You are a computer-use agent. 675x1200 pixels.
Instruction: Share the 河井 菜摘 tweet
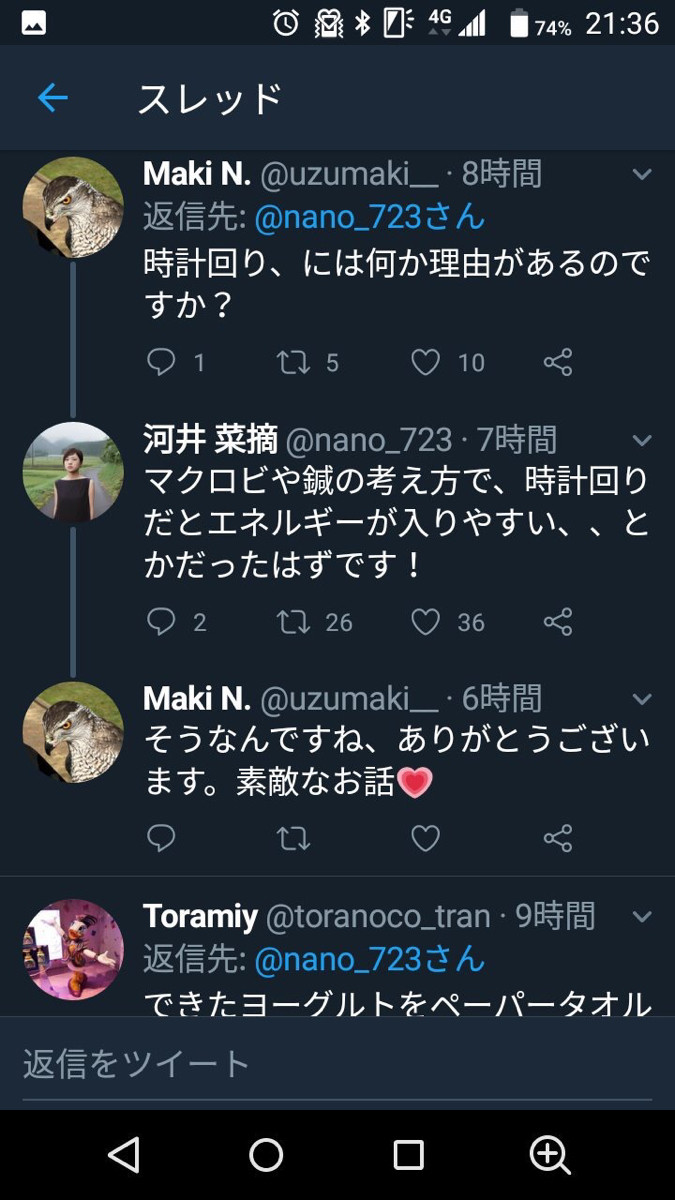(558, 622)
